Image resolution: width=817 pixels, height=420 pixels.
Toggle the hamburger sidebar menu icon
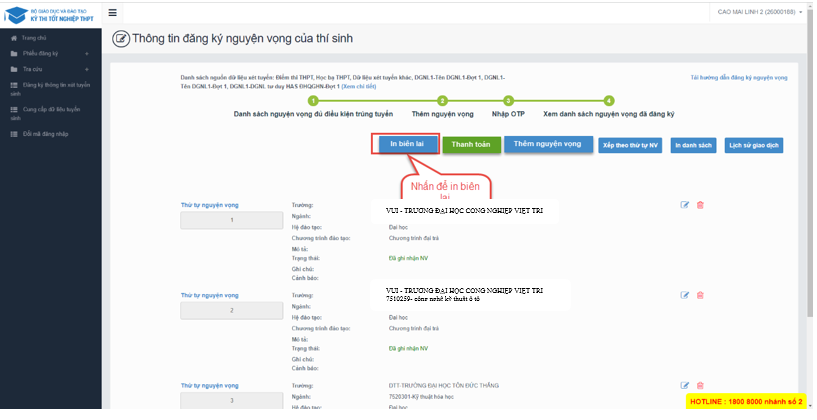[x=112, y=12]
